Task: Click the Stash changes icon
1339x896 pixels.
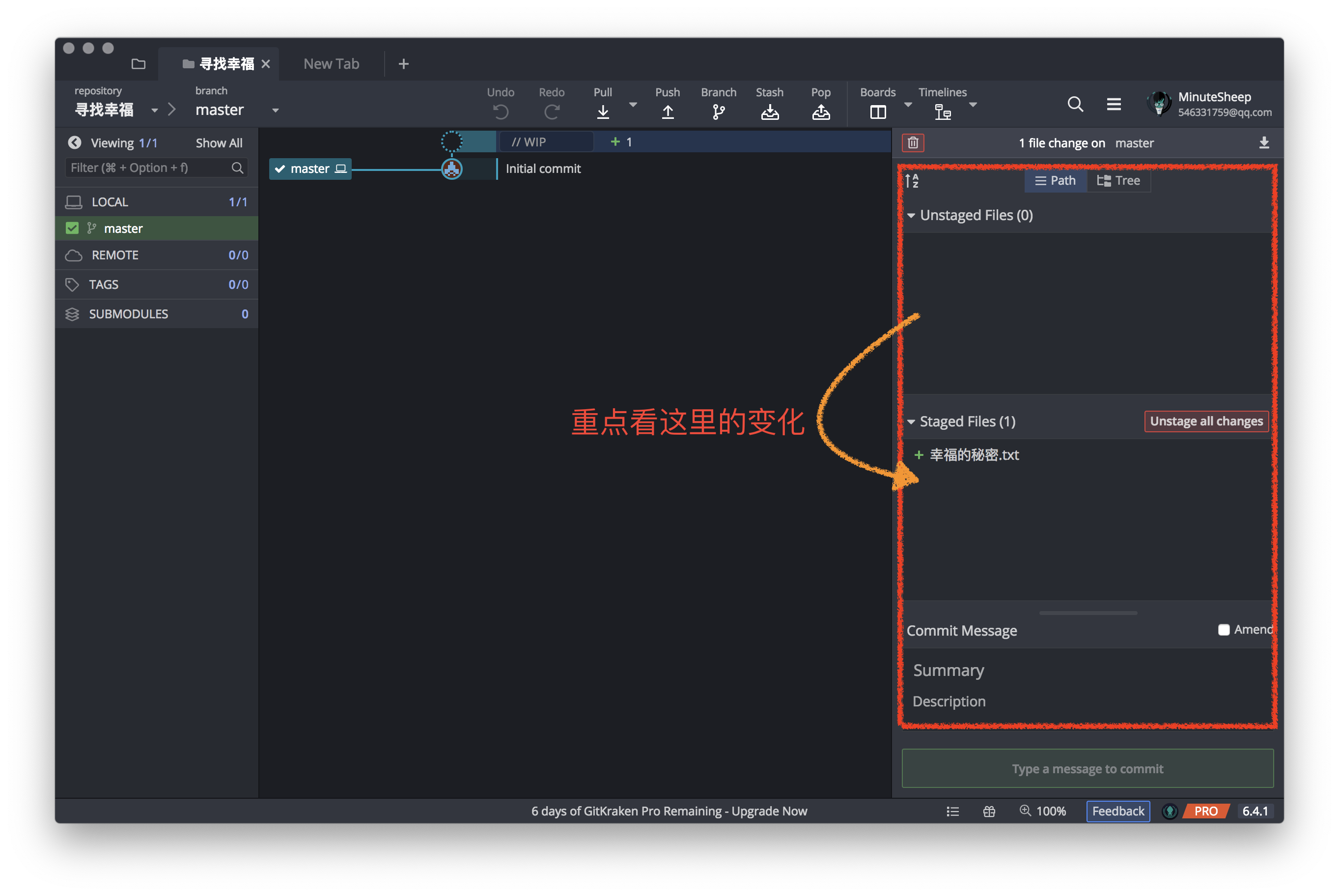Action: tap(770, 112)
